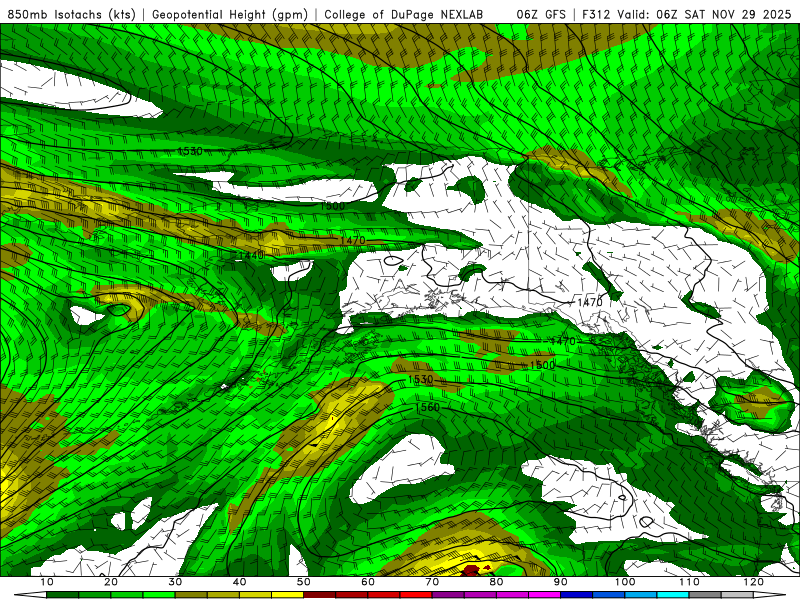This screenshot has width=800, height=600.
Task: Click the darkest green swatch right of 10
Action: 63,595
